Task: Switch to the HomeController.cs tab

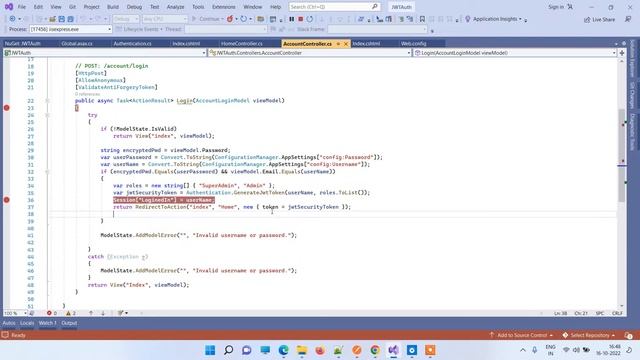Action: pyautogui.click(x=242, y=44)
